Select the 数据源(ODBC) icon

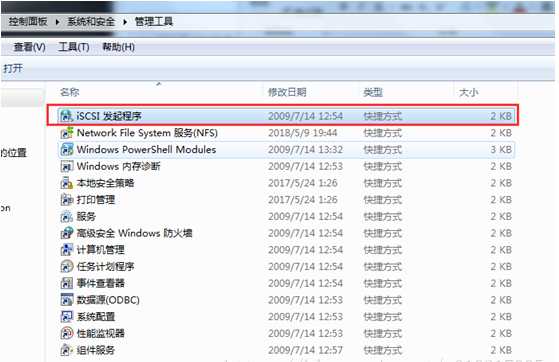pos(67,300)
